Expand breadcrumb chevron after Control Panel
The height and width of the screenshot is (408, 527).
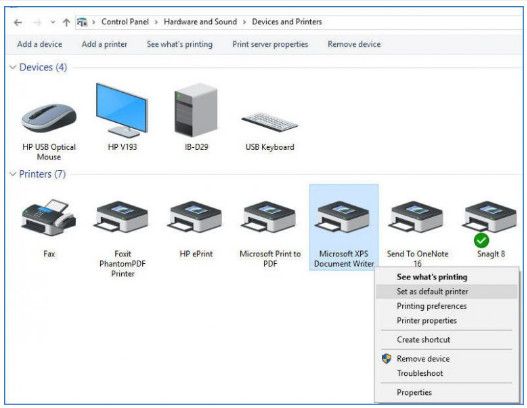pyautogui.click(x=156, y=22)
